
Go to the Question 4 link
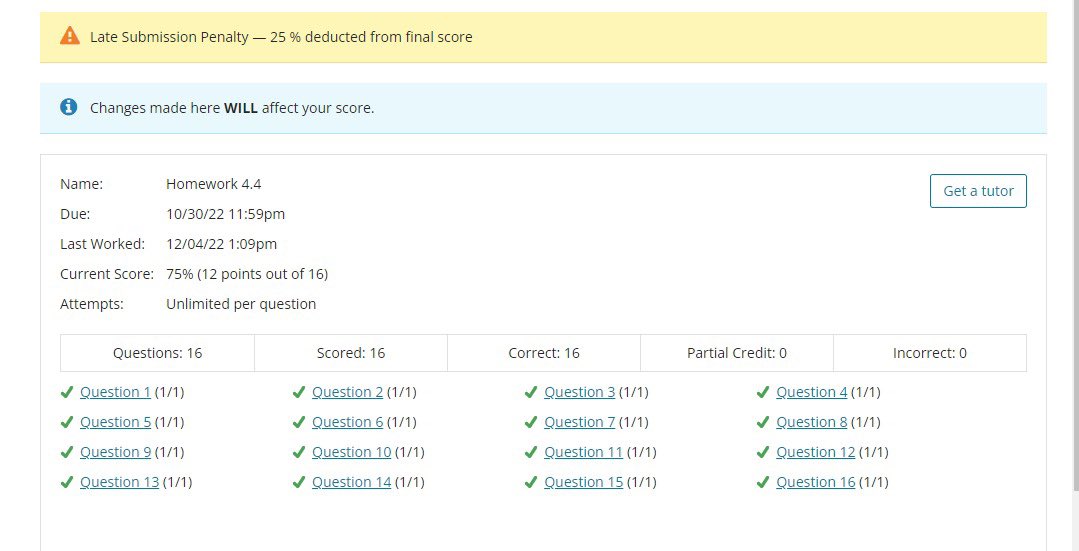pyautogui.click(x=812, y=392)
